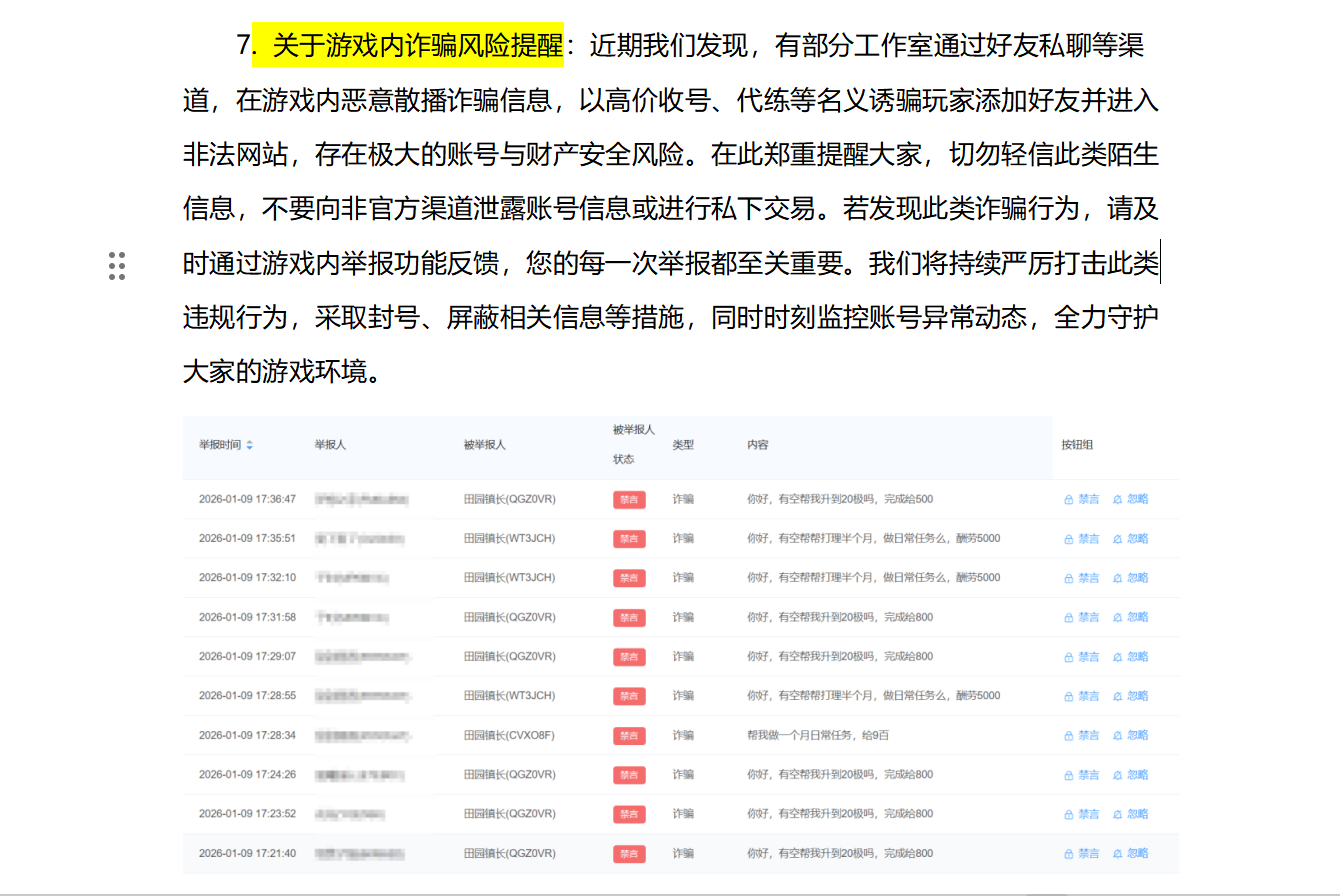Click red 禁言 status badge for 田园镇长(CVXO8F)
1340x896 pixels.
click(x=629, y=736)
